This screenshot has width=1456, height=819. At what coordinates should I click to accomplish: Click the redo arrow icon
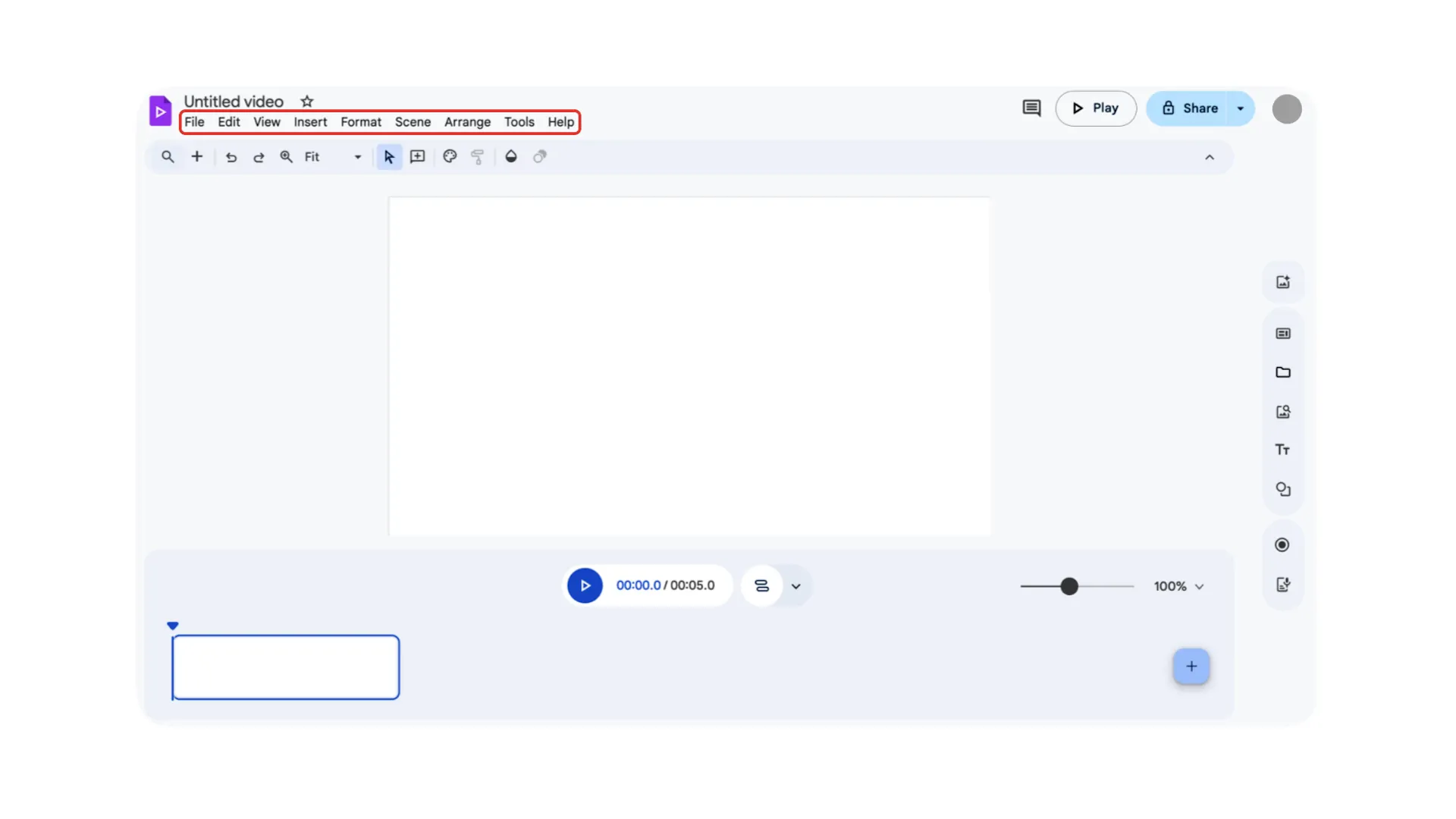[257, 156]
